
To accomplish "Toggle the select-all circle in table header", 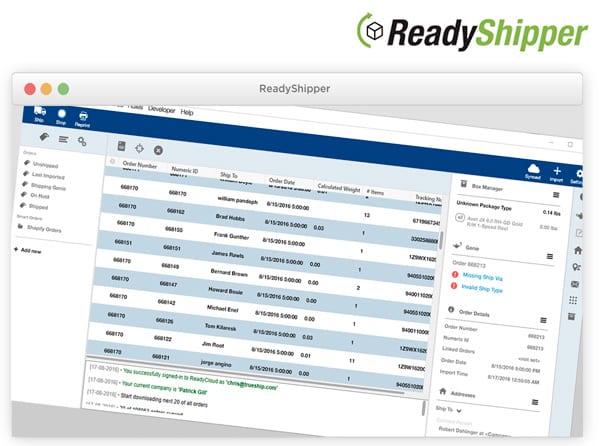I will coord(112,161).
